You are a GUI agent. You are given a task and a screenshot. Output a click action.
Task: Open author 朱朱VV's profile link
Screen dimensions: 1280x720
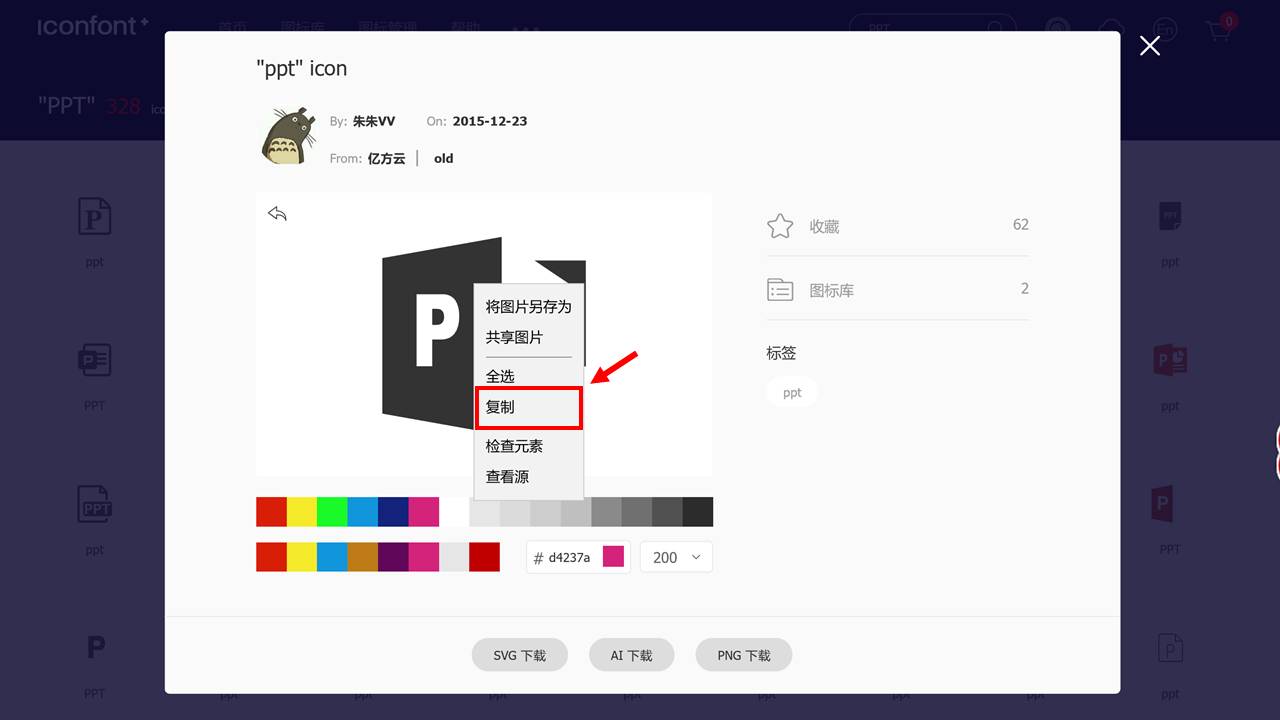[373, 121]
